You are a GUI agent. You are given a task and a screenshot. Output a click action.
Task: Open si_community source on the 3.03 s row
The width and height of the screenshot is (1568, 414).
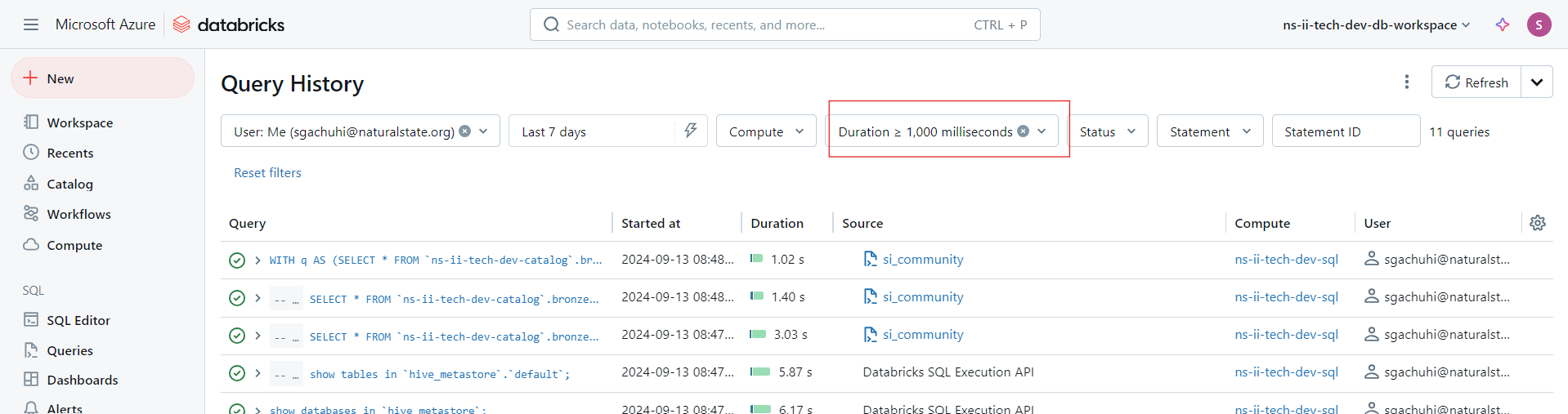(x=923, y=334)
